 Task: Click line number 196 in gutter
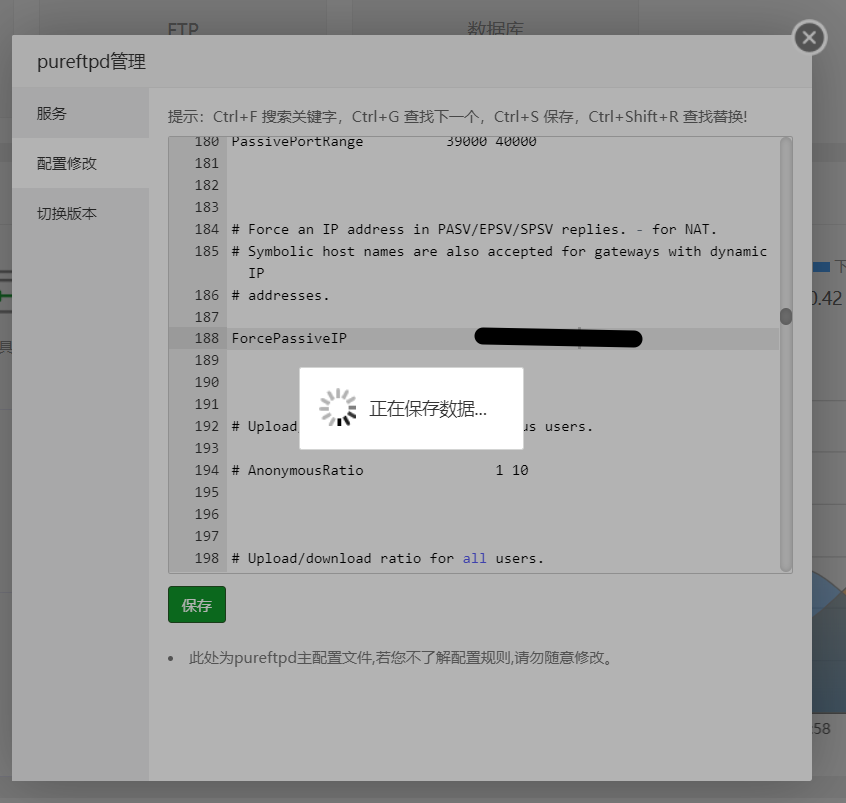(x=207, y=514)
